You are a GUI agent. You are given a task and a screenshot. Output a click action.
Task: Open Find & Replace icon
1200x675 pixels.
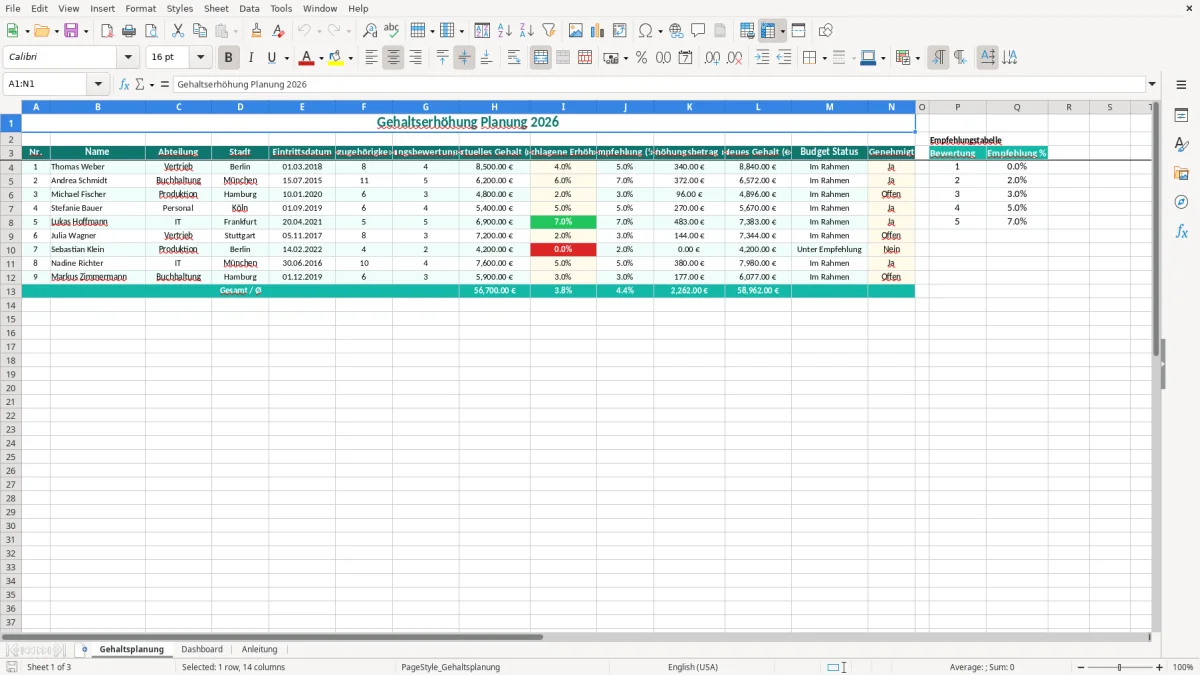tap(369, 31)
